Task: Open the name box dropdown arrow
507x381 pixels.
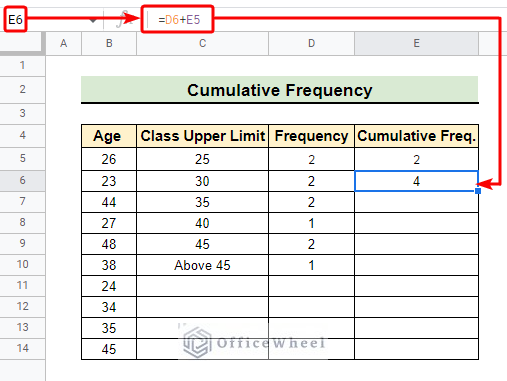Action: (93, 21)
